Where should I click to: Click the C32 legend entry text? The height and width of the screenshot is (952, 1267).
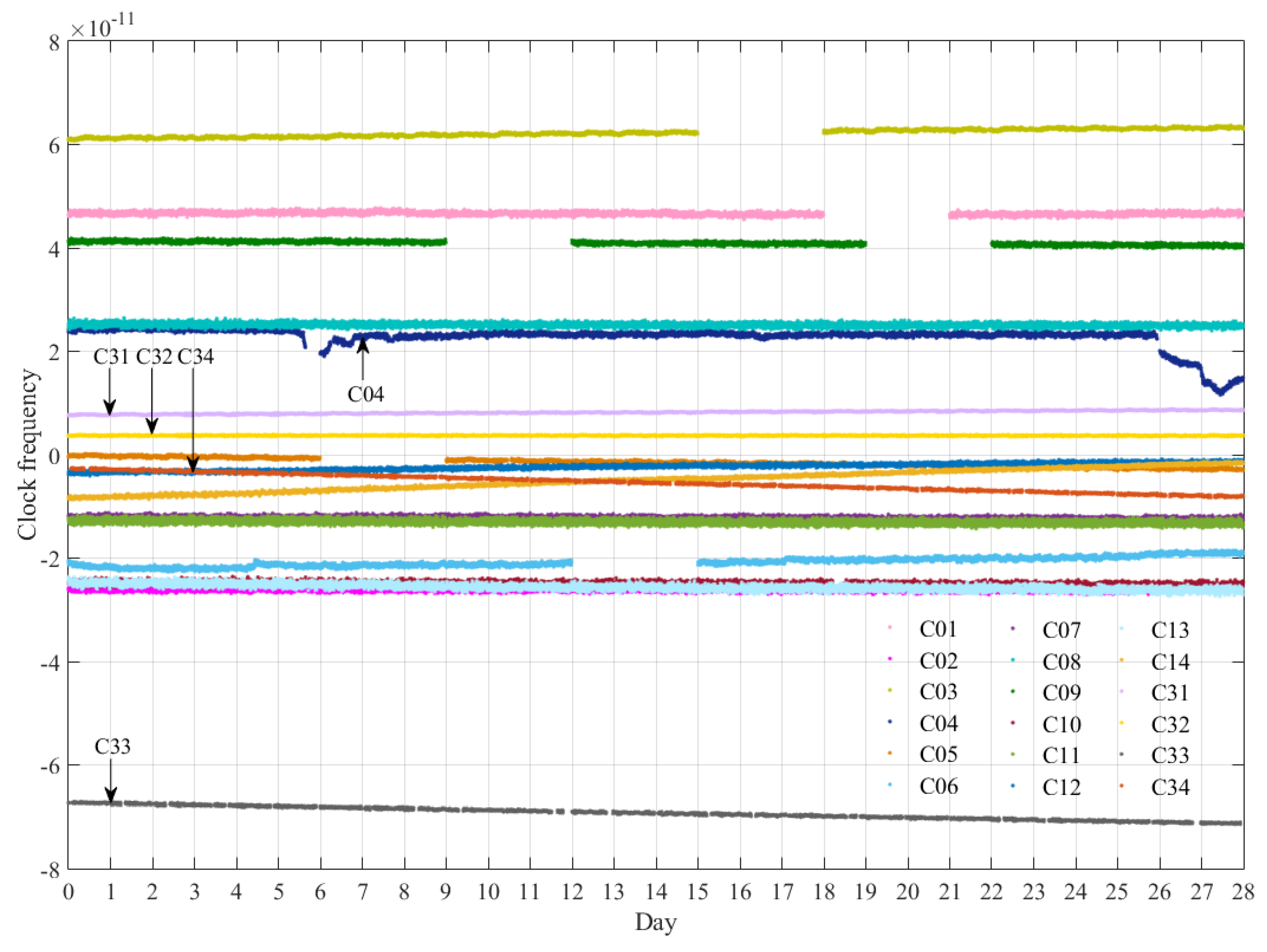tap(1170, 725)
